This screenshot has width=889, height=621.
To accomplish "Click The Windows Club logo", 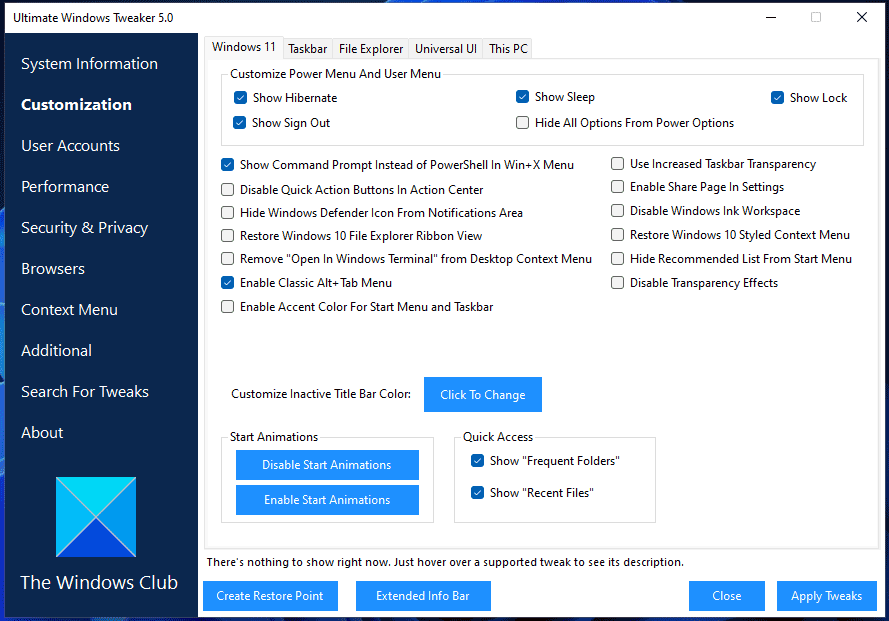I will point(95,516).
